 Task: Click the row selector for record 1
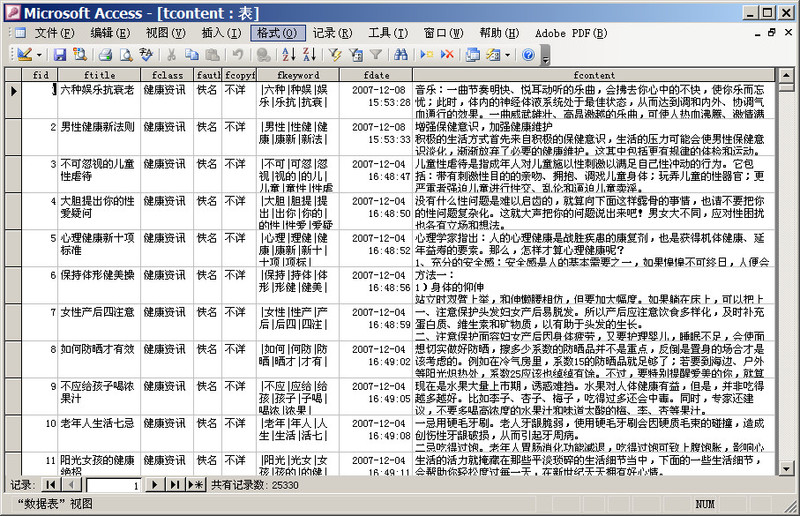pos(13,100)
